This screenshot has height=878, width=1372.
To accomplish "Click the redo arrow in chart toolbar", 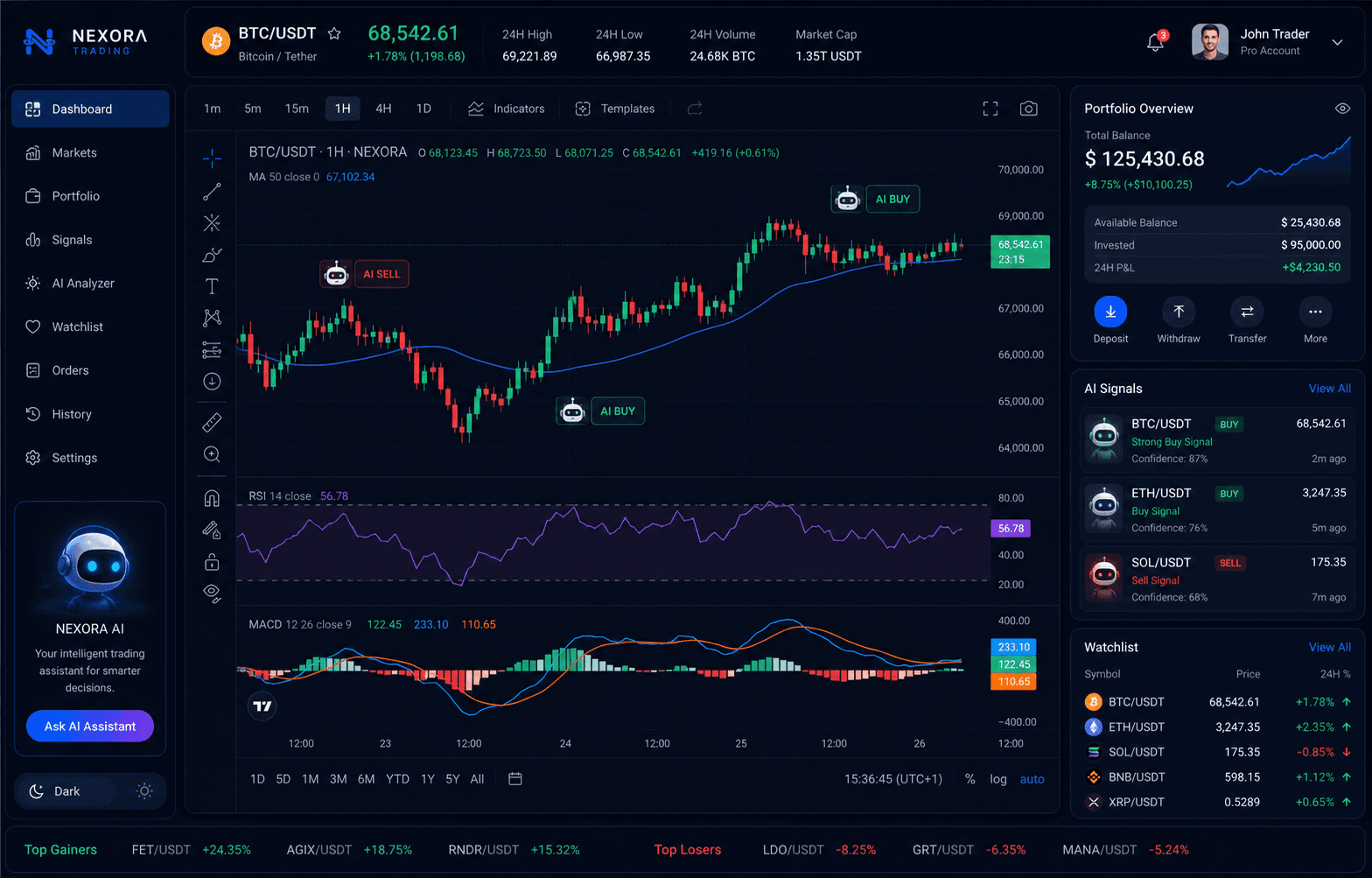I will point(695,109).
